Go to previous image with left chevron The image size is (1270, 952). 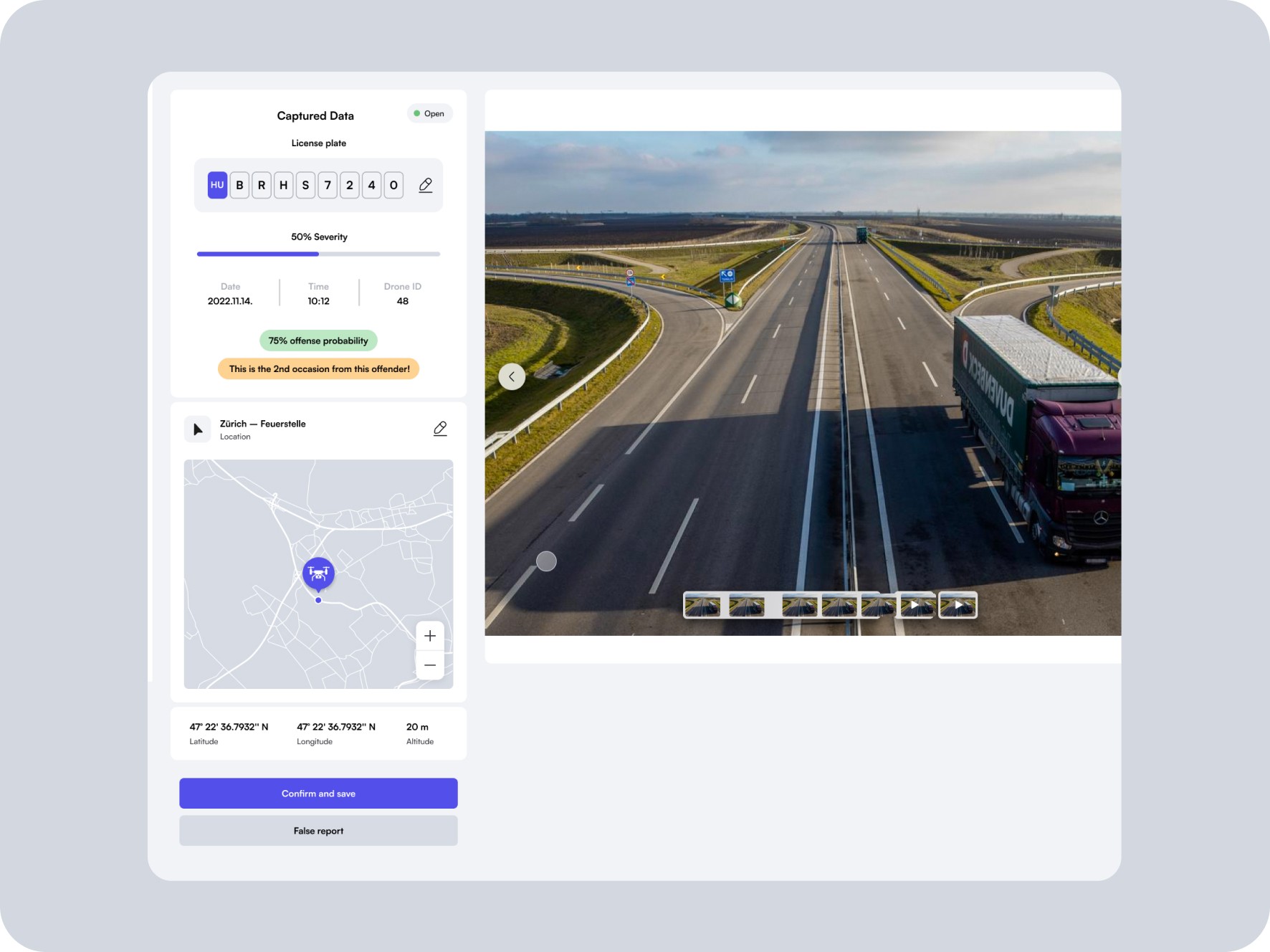[x=512, y=376]
